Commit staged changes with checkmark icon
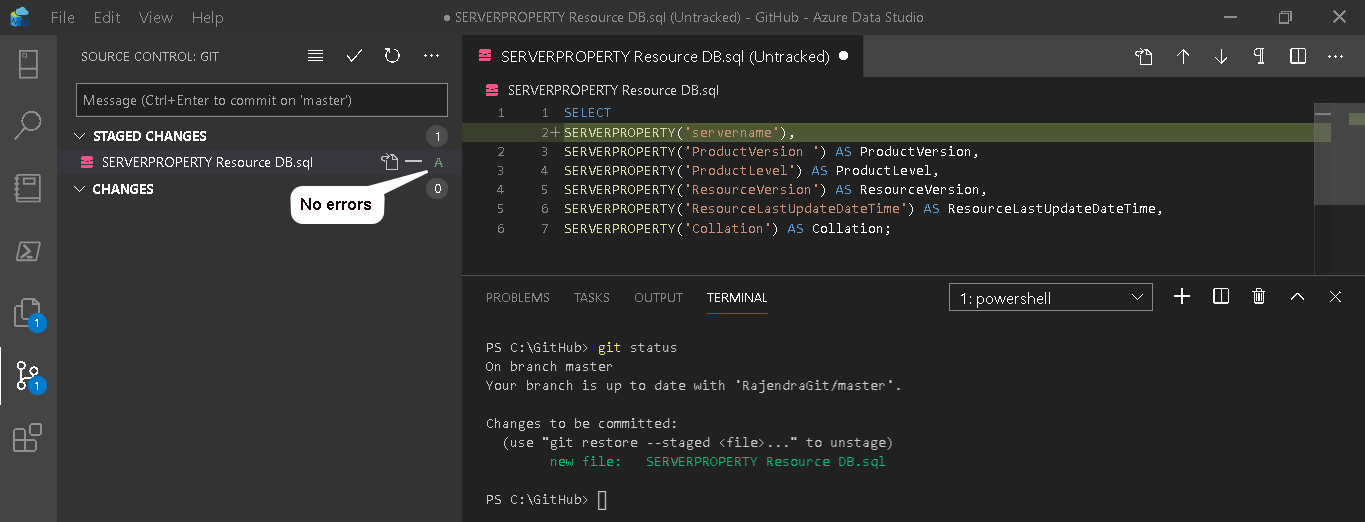 pyautogui.click(x=354, y=57)
